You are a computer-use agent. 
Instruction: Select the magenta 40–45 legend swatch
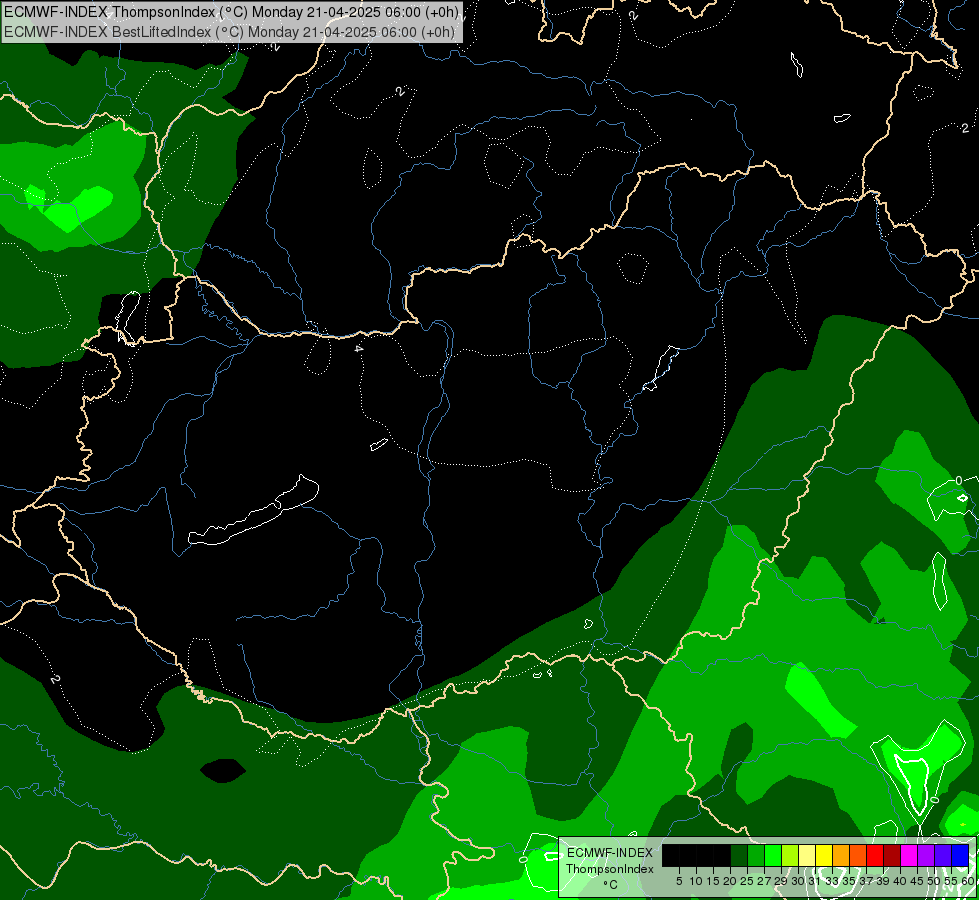pyautogui.click(x=909, y=855)
